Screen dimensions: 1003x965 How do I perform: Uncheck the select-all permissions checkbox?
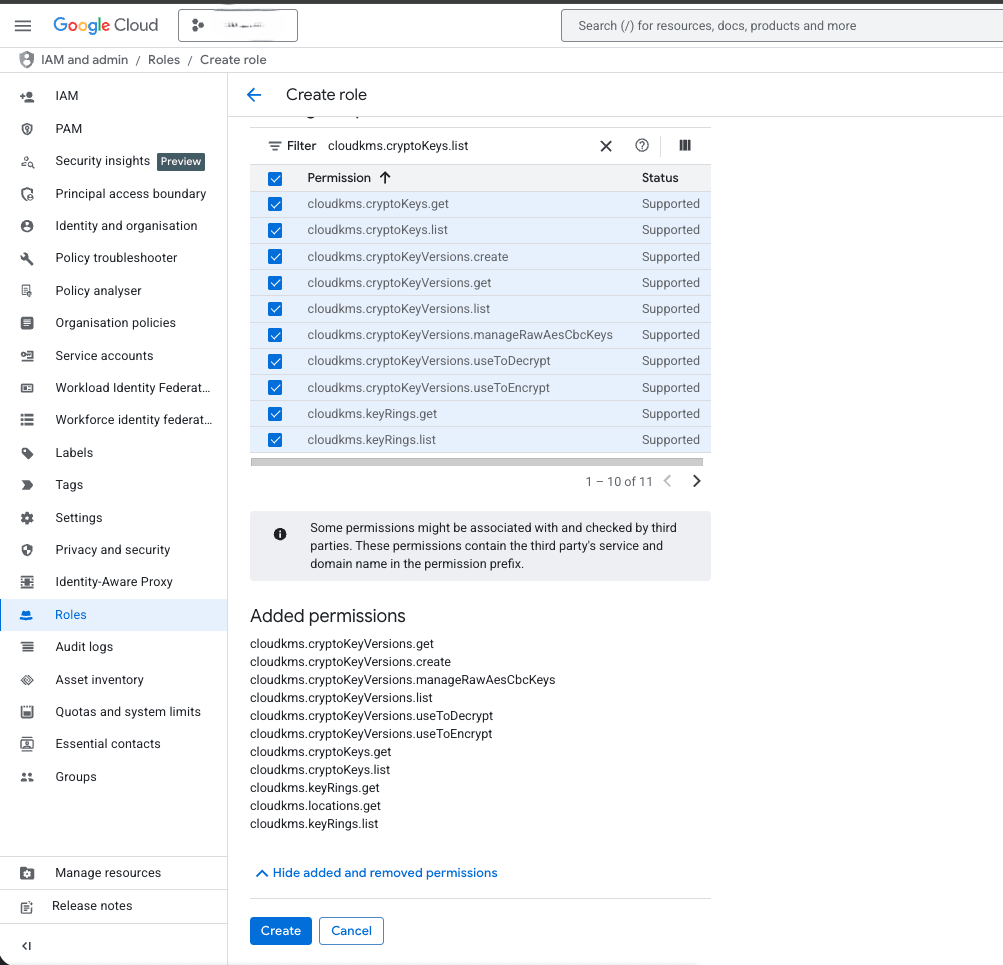coord(274,178)
